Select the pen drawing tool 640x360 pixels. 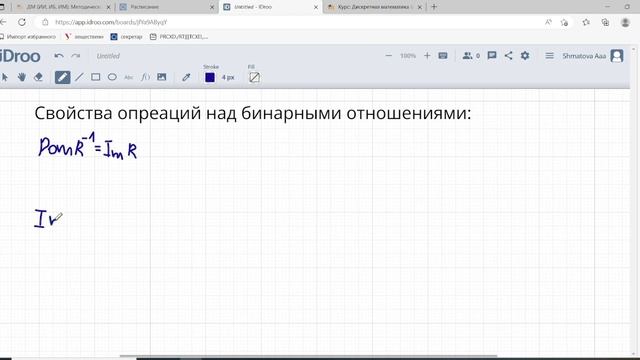coord(62,77)
